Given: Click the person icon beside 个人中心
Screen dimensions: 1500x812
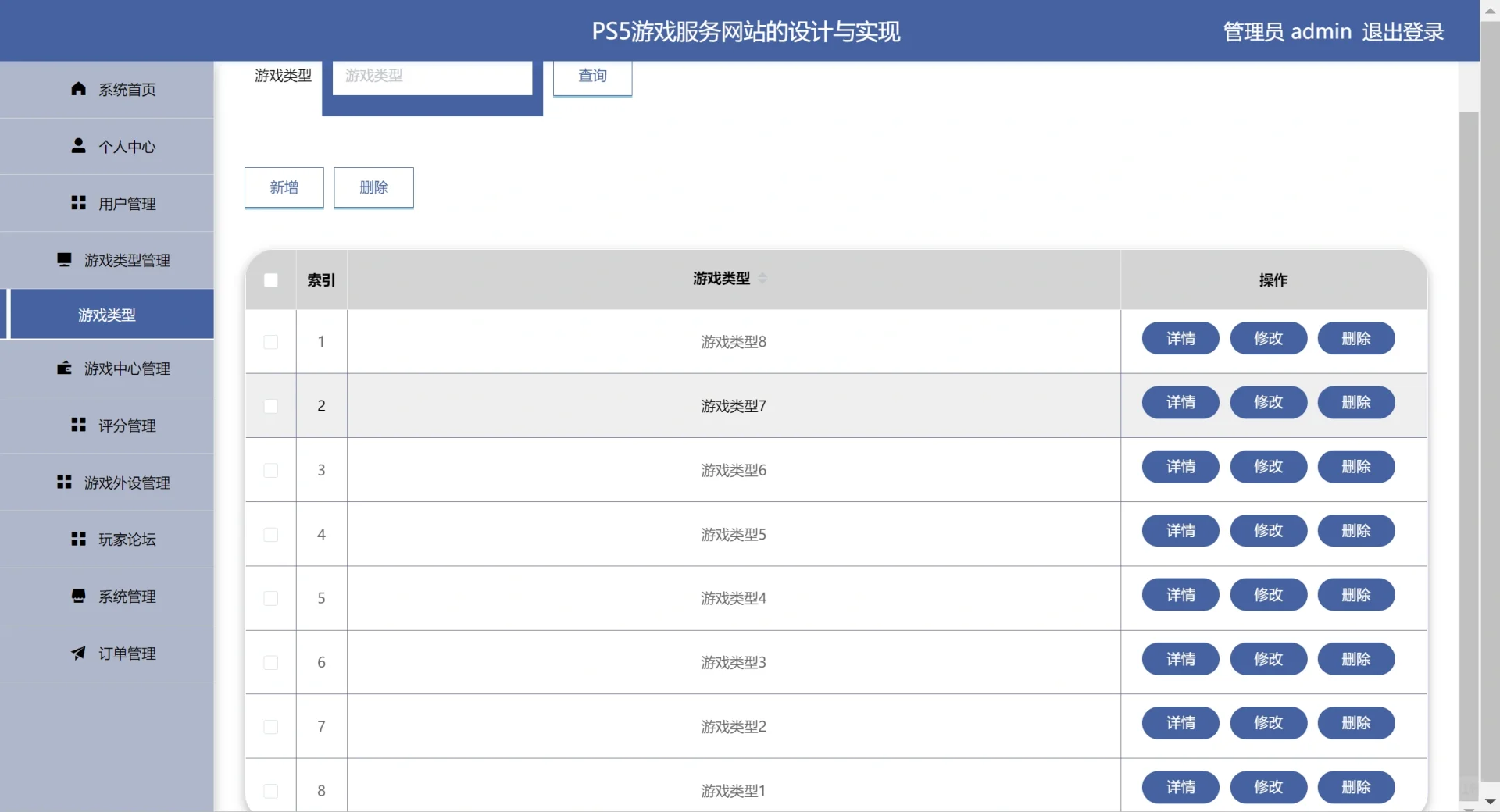Looking at the screenshot, I should (x=78, y=146).
